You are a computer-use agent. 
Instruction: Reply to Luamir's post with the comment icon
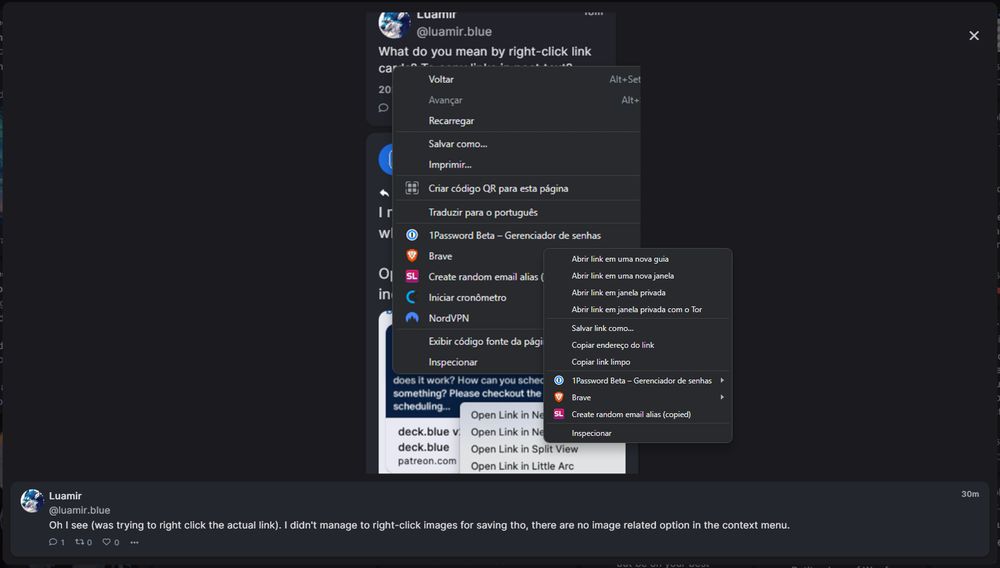[53, 542]
